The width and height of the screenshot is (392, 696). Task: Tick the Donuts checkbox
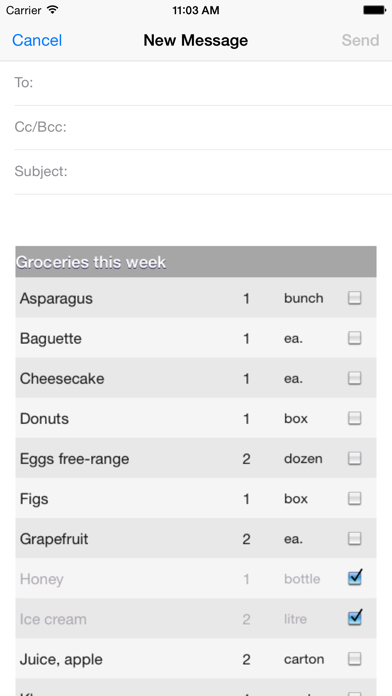(x=354, y=418)
